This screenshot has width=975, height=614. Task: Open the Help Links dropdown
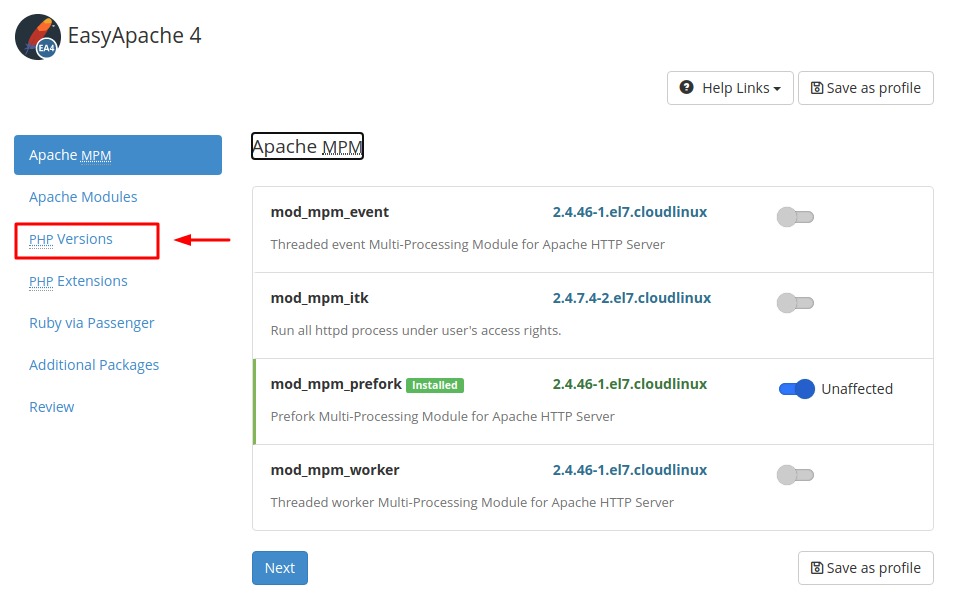tap(730, 88)
